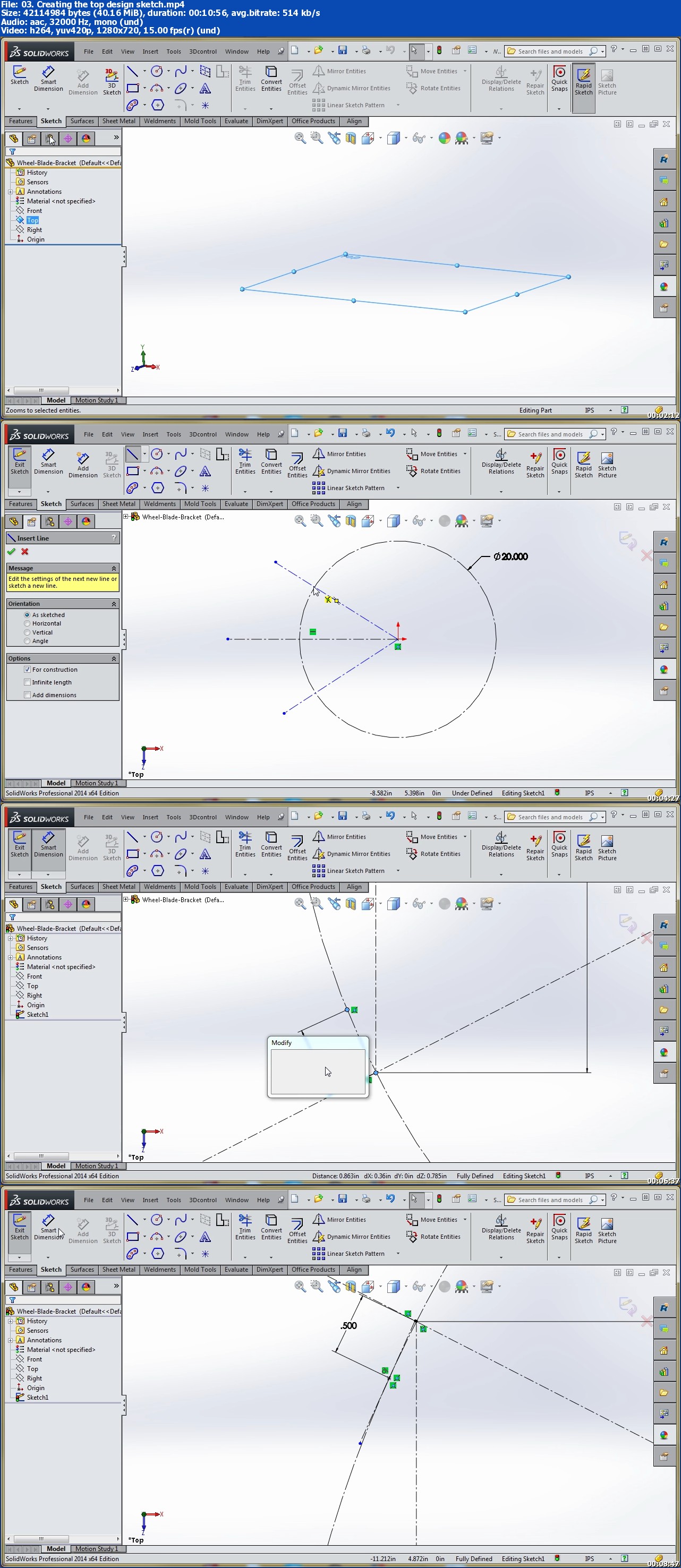The height and width of the screenshot is (1568, 681).
Task: Click Save icon in the blue-plane window toolbar
Action: pos(342,50)
